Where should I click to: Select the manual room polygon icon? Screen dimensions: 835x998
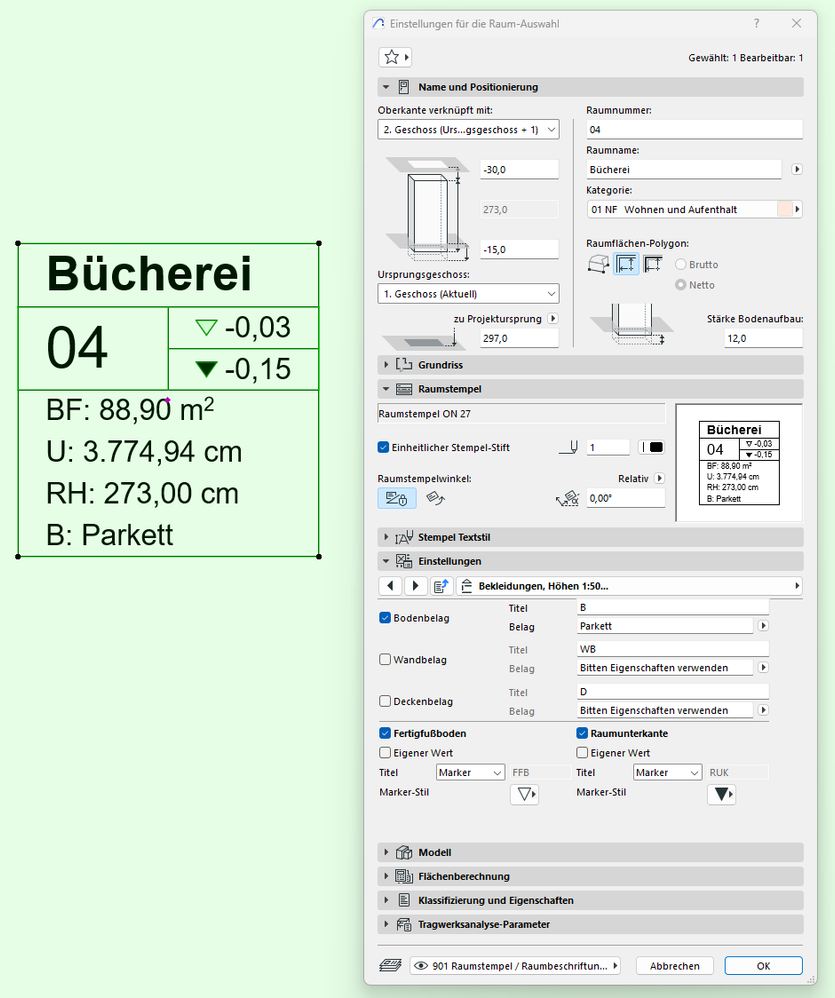[598, 264]
